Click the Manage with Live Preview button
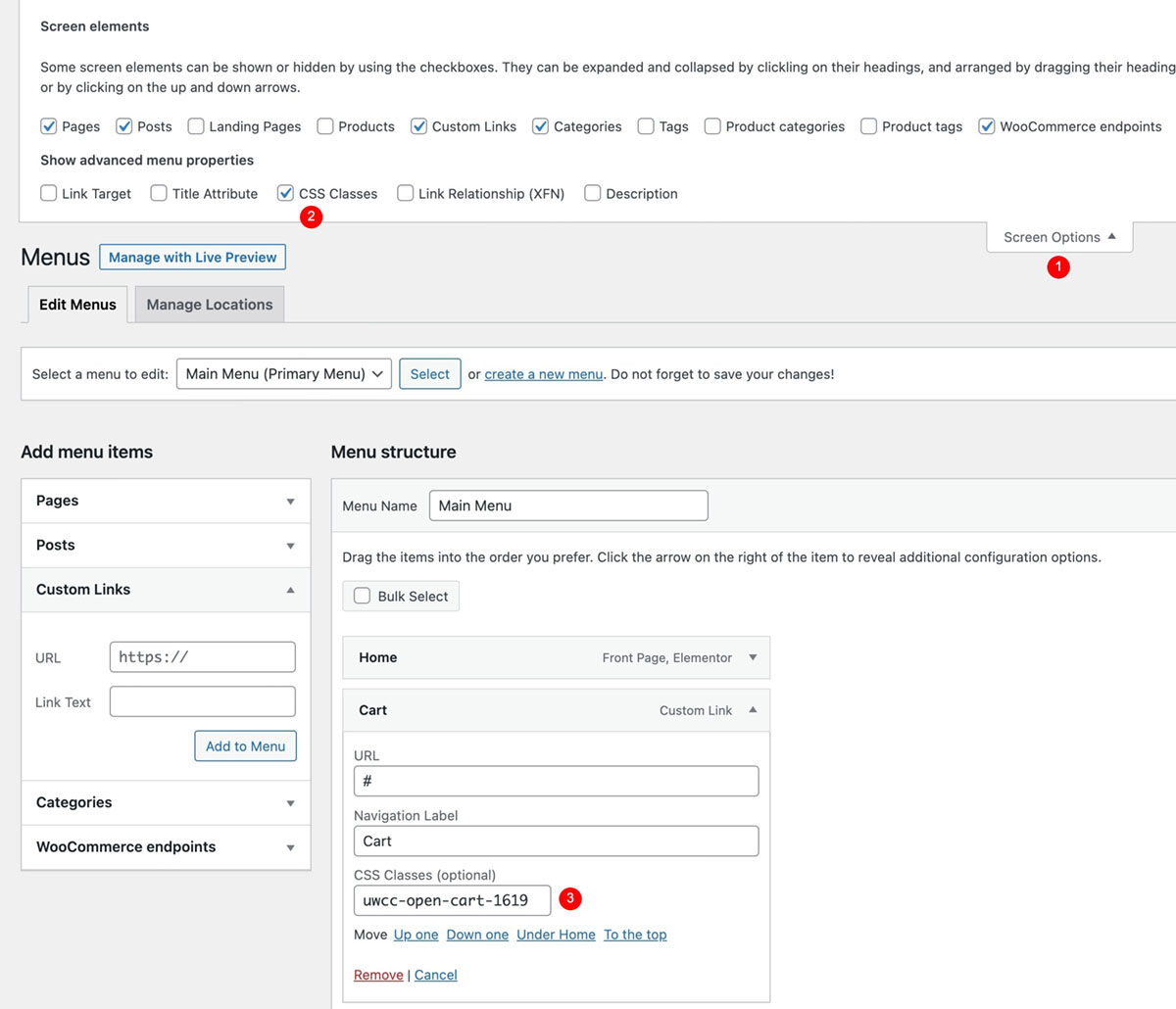This screenshot has height=1009, width=1176. pos(192,258)
